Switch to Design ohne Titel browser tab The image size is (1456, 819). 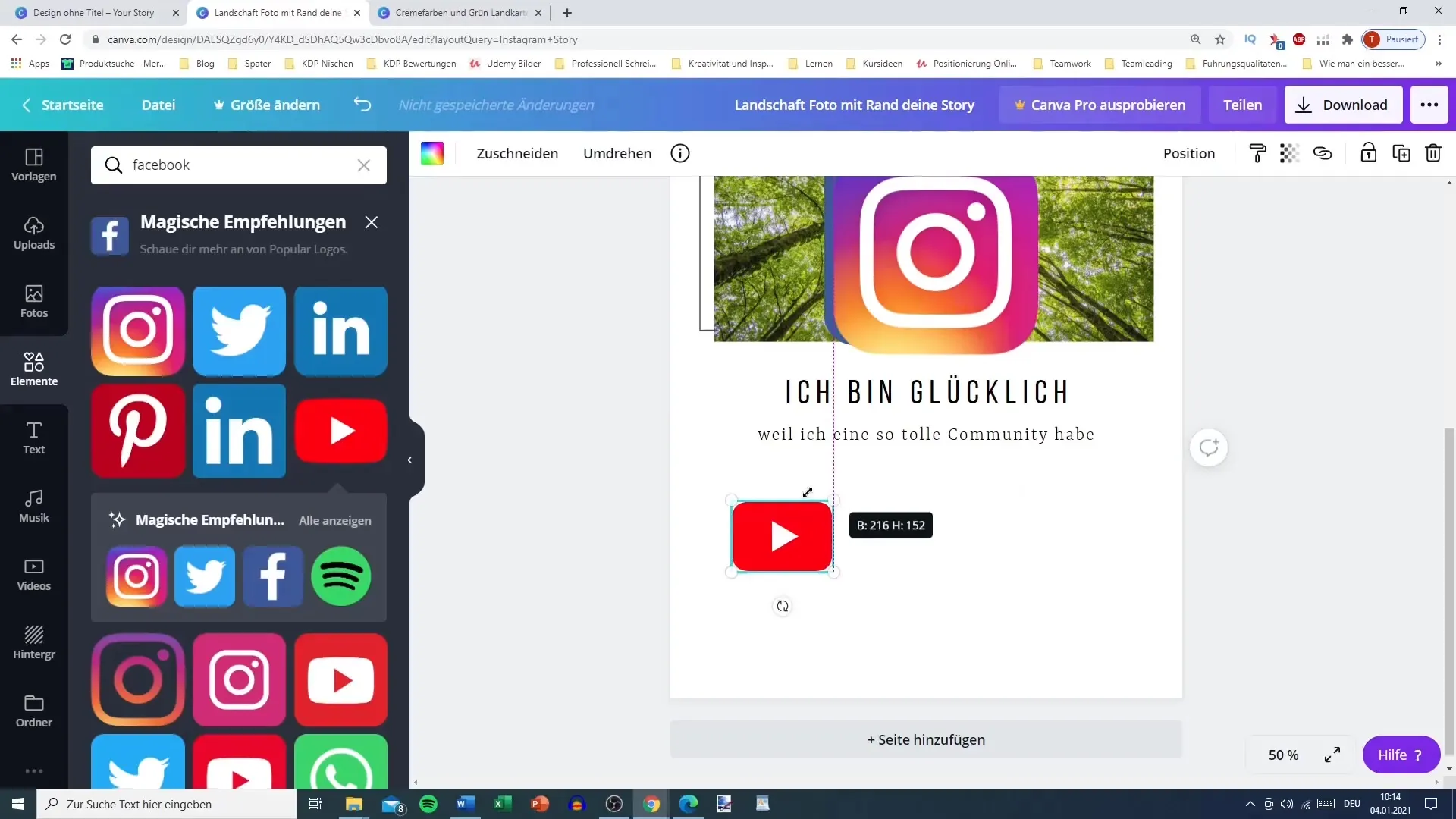coord(93,13)
